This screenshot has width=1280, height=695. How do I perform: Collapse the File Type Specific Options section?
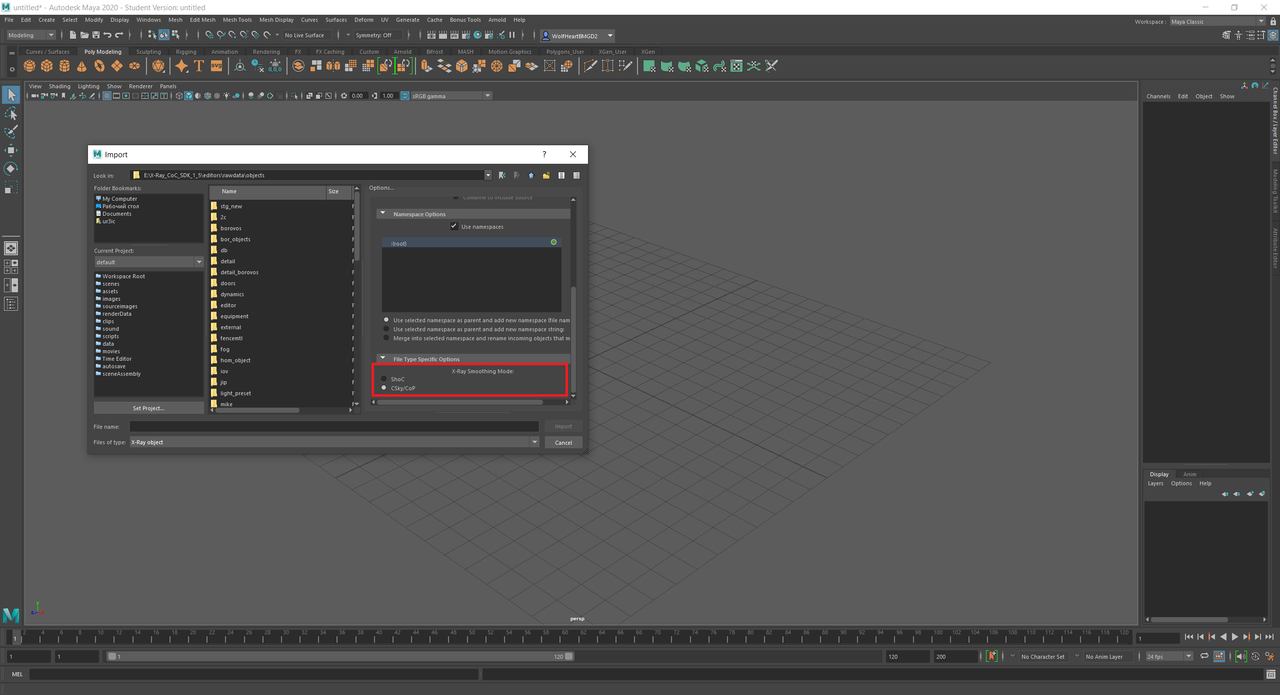tap(382, 359)
